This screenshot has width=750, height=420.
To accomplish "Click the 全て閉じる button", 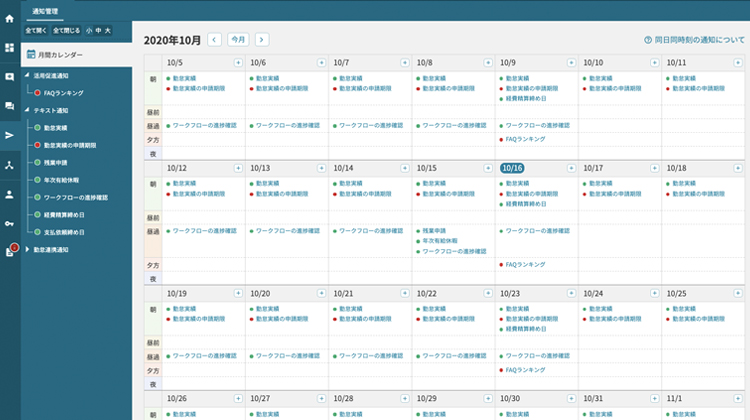I will click(66, 31).
